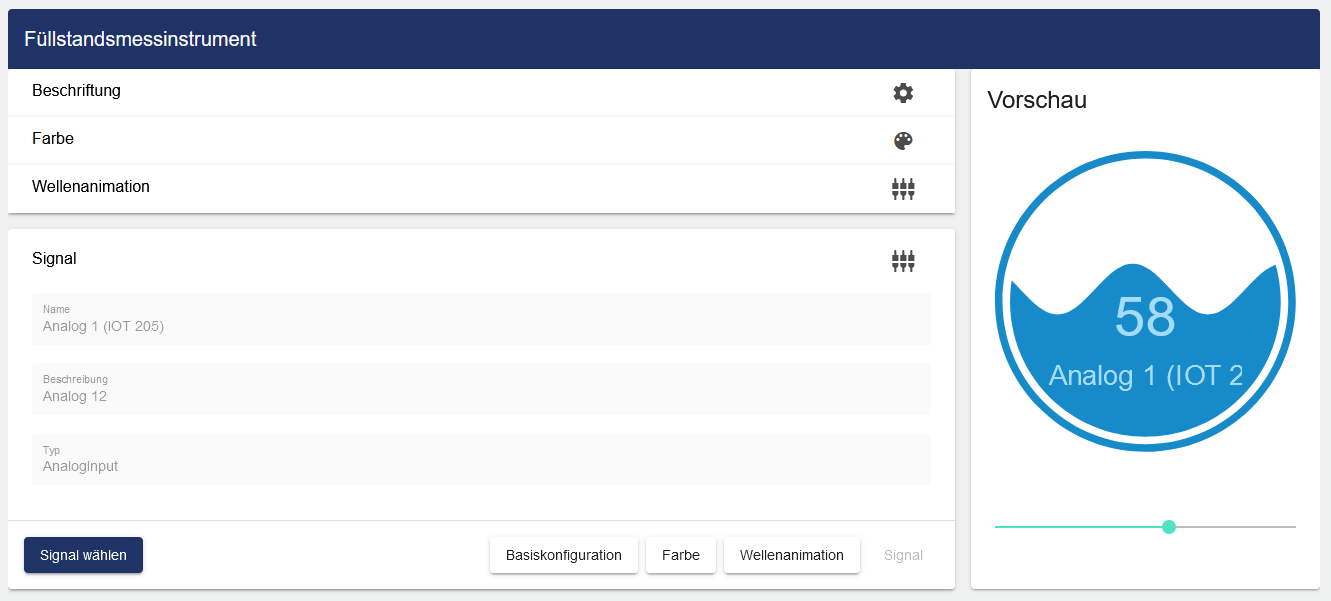
Task: Click the gear icon in the Beschriftung row
Action: [903, 93]
